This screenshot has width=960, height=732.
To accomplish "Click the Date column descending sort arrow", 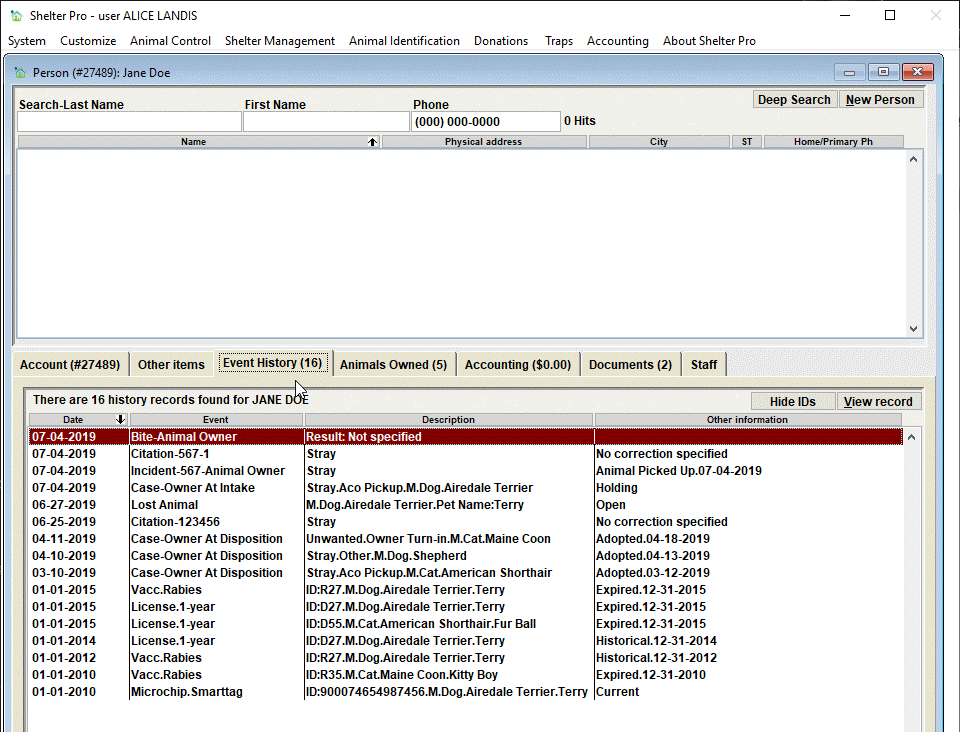I will pos(120,419).
